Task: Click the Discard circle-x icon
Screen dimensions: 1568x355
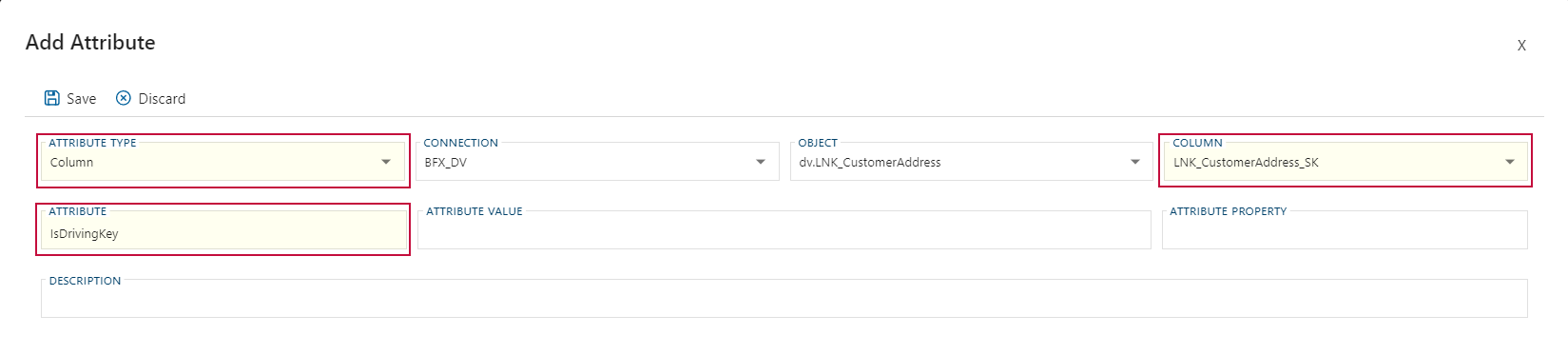Action: pos(124,98)
